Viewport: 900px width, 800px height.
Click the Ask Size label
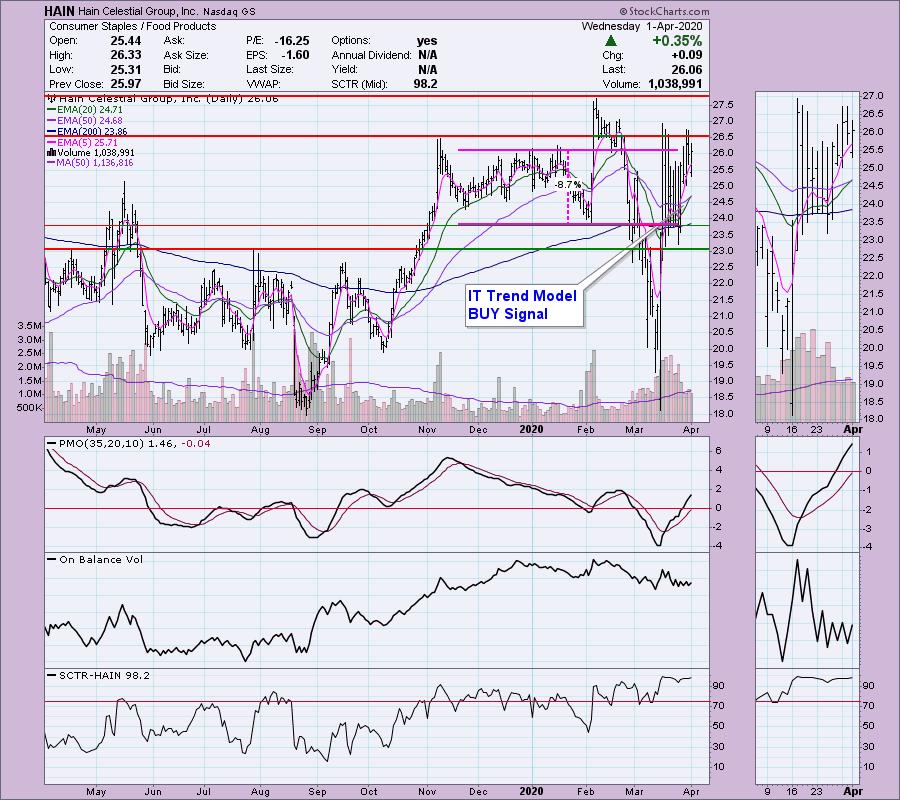[186, 55]
